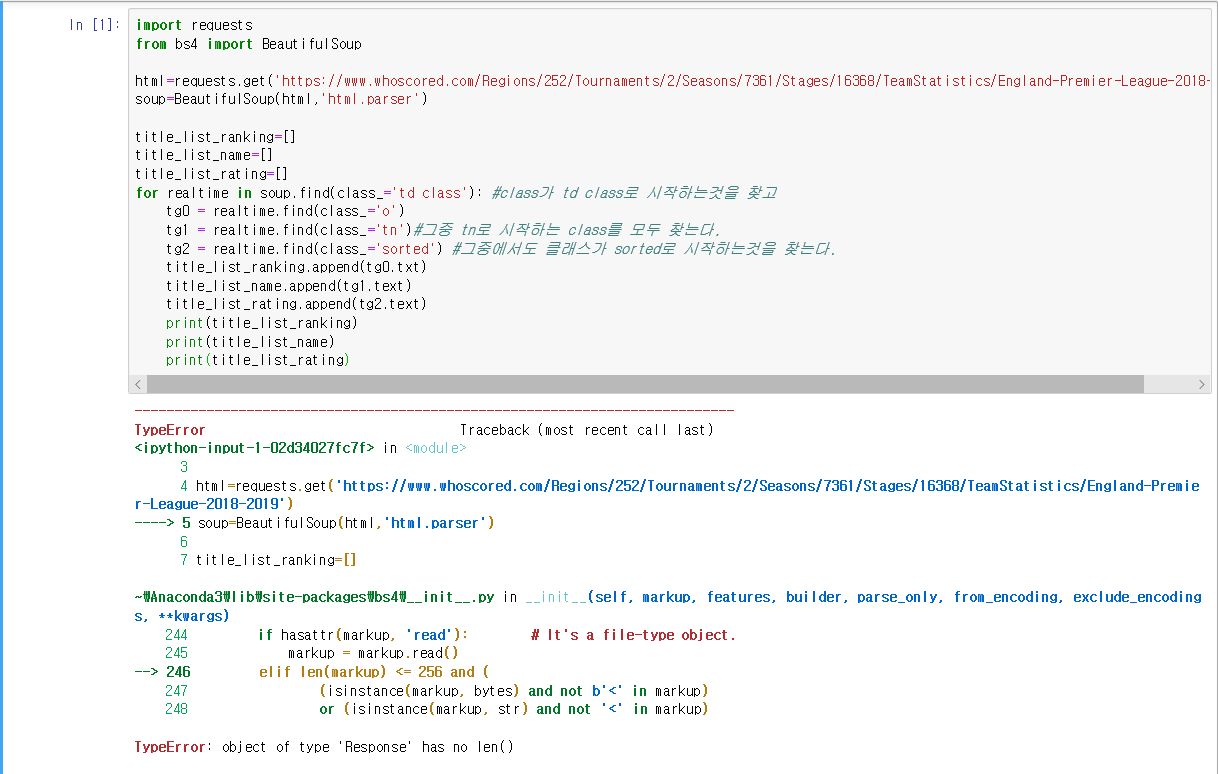Click the right arrow of the code scrollbar
The width and height of the screenshot is (1218, 774).
(x=1202, y=385)
